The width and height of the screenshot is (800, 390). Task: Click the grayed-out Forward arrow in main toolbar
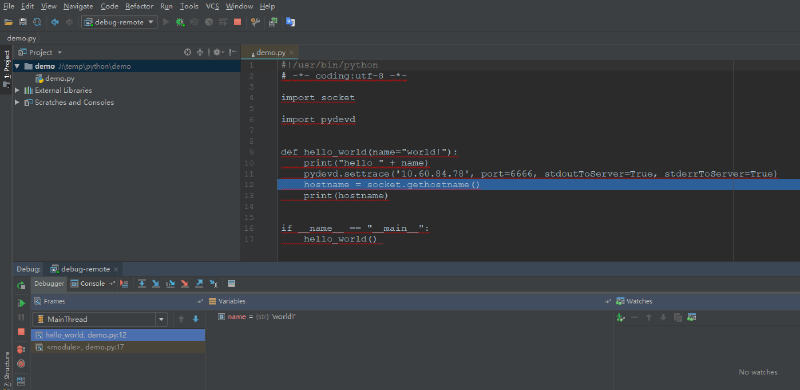coord(69,22)
